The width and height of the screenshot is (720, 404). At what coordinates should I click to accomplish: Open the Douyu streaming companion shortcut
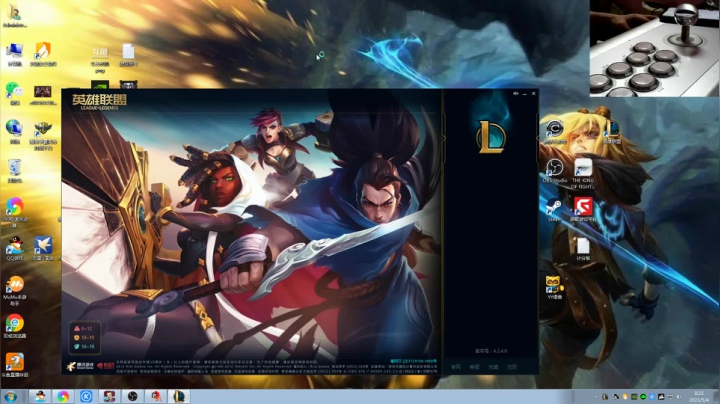[15, 365]
